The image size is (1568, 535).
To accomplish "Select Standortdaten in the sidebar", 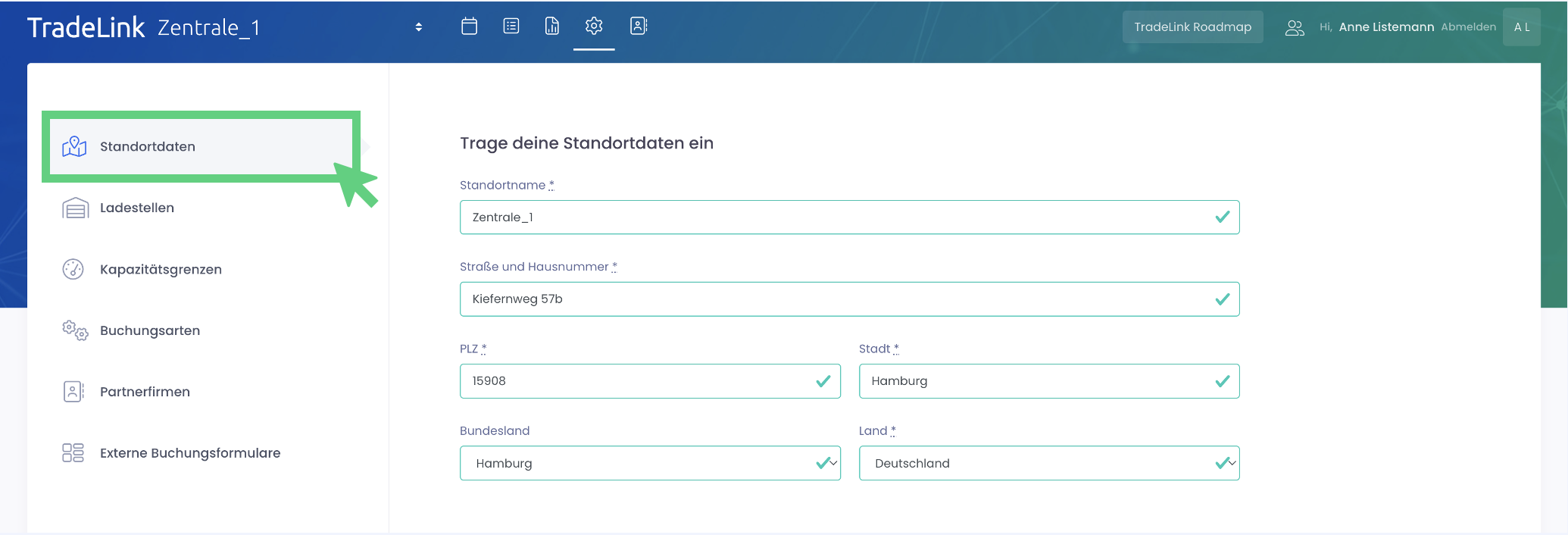I will (148, 147).
